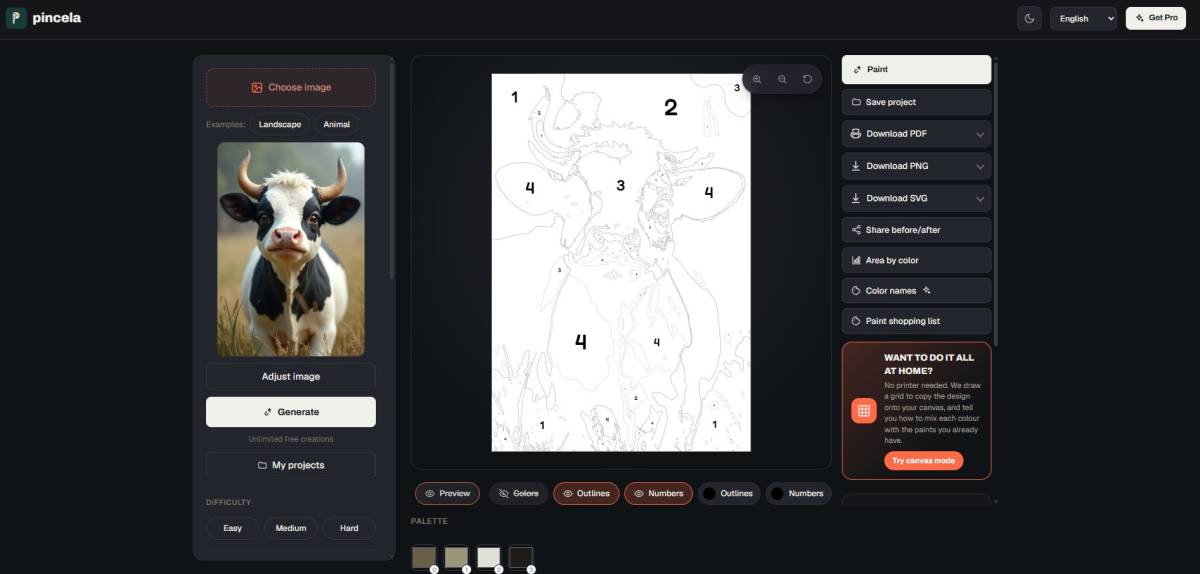Open My projects
1200x574 pixels.
tap(291, 465)
